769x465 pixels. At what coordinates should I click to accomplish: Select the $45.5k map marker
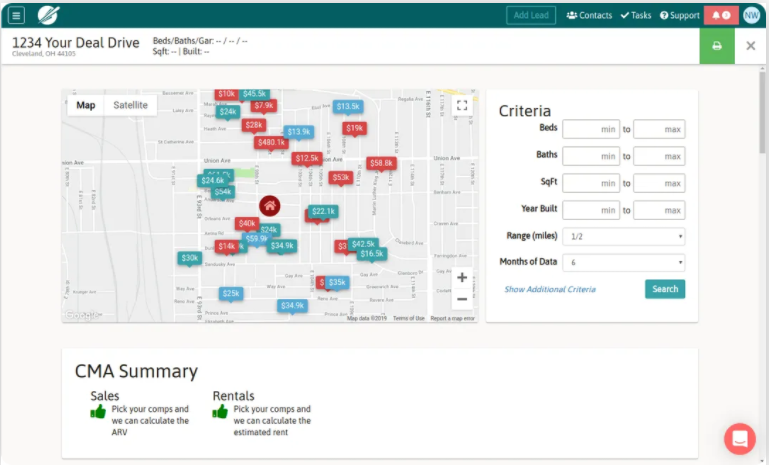tap(255, 94)
